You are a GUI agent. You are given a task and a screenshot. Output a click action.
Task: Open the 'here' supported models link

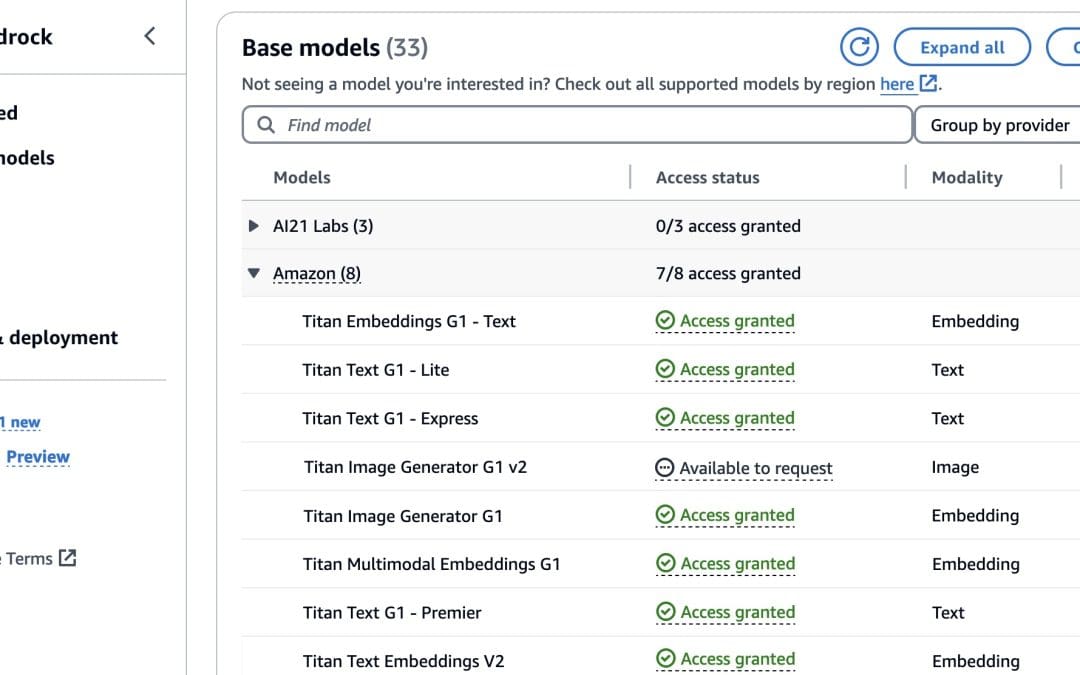(x=896, y=85)
